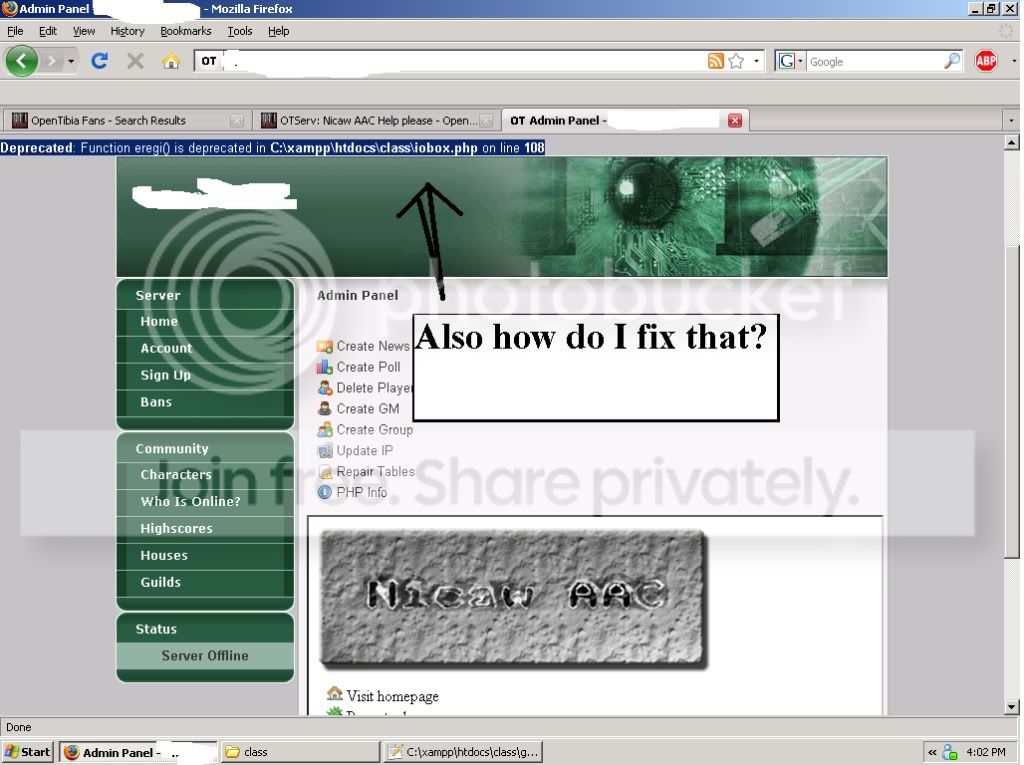Click the network tray icon
Viewport: 1024px width, 765px height.
(950, 753)
